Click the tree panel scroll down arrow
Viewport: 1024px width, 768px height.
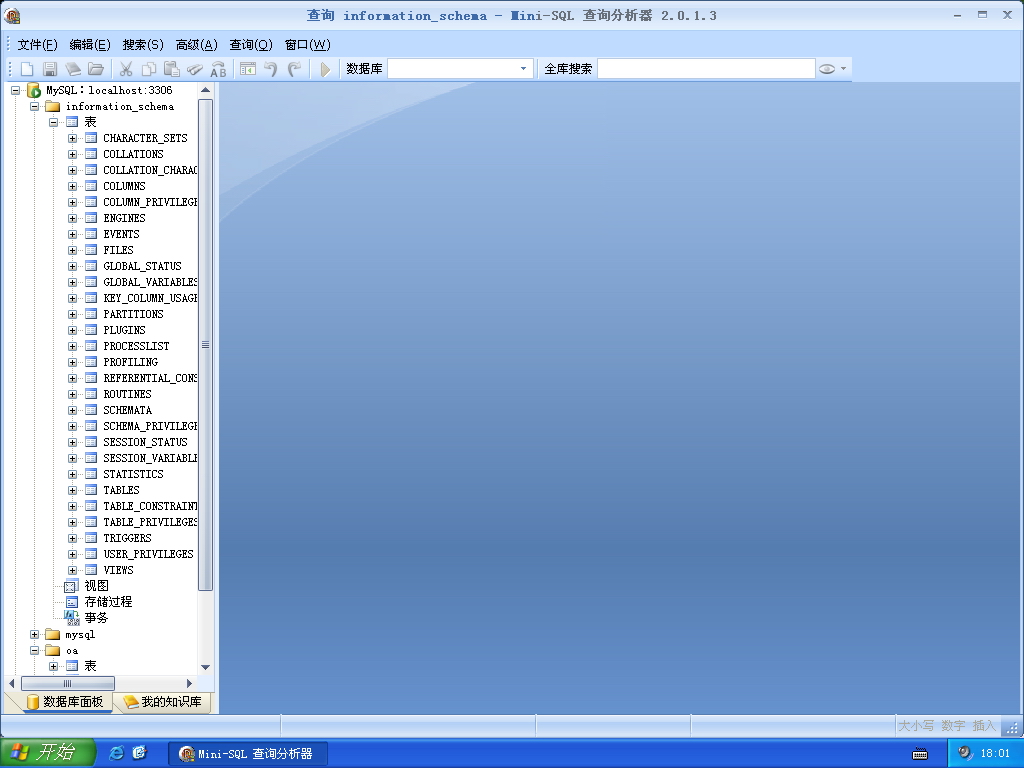click(205, 667)
